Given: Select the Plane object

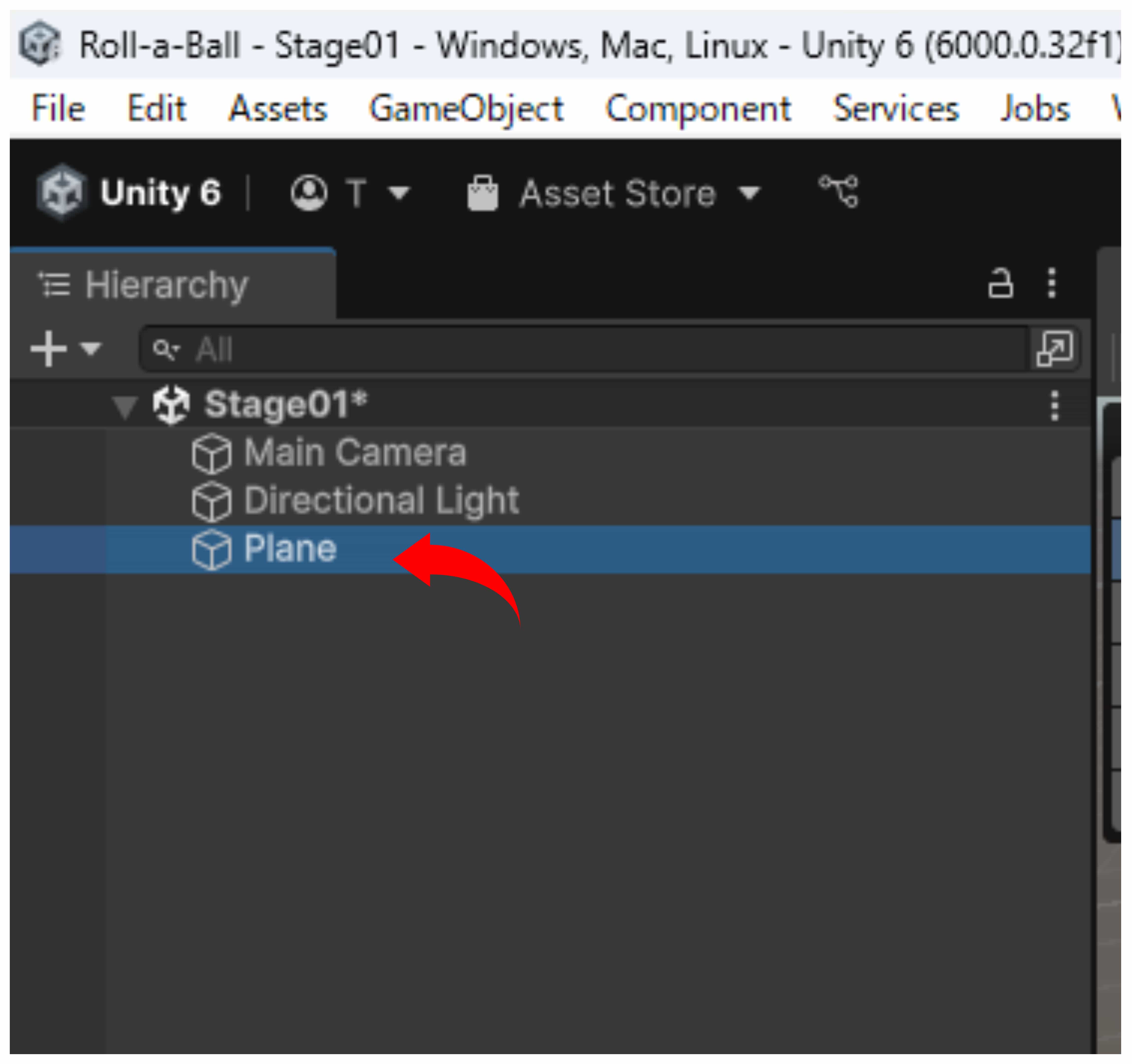Looking at the screenshot, I should [x=290, y=549].
